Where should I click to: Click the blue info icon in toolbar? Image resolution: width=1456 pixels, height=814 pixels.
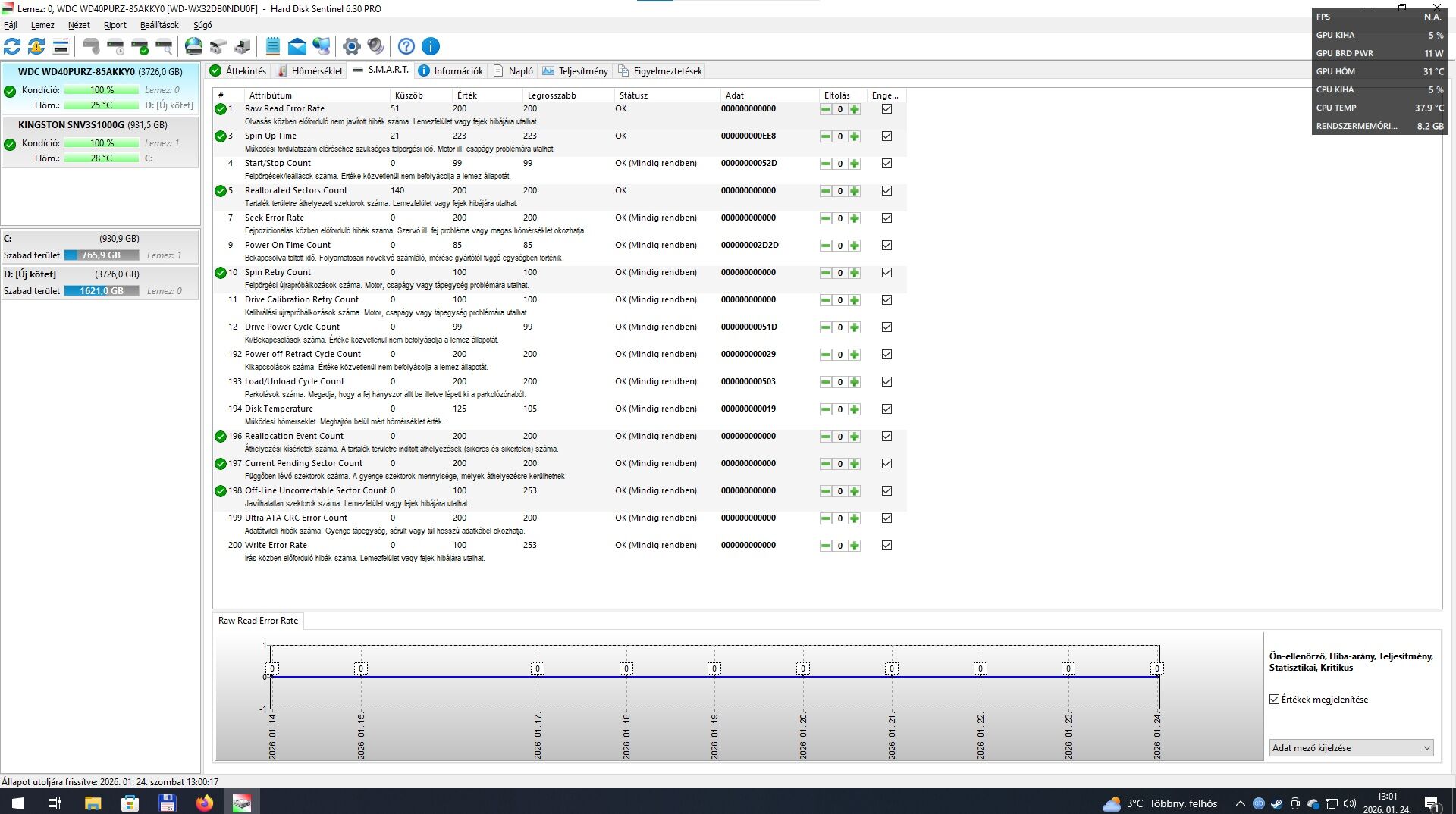(x=431, y=46)
